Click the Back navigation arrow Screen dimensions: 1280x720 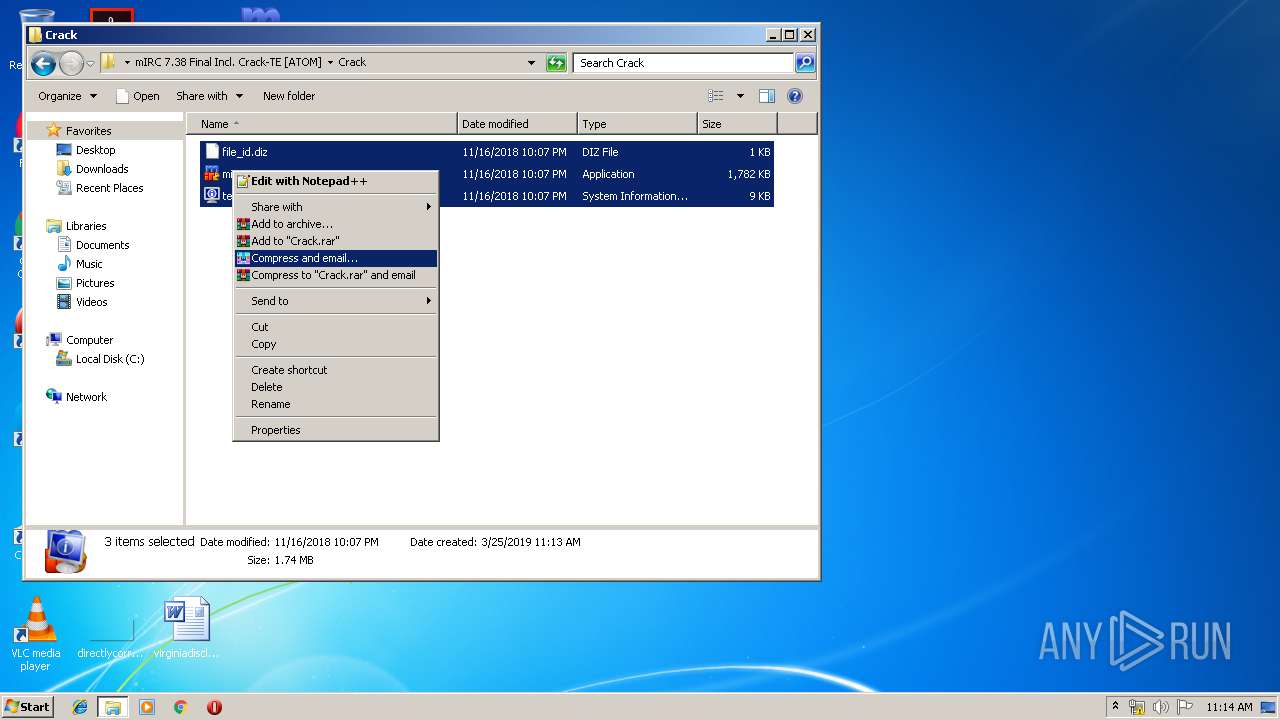43,64
